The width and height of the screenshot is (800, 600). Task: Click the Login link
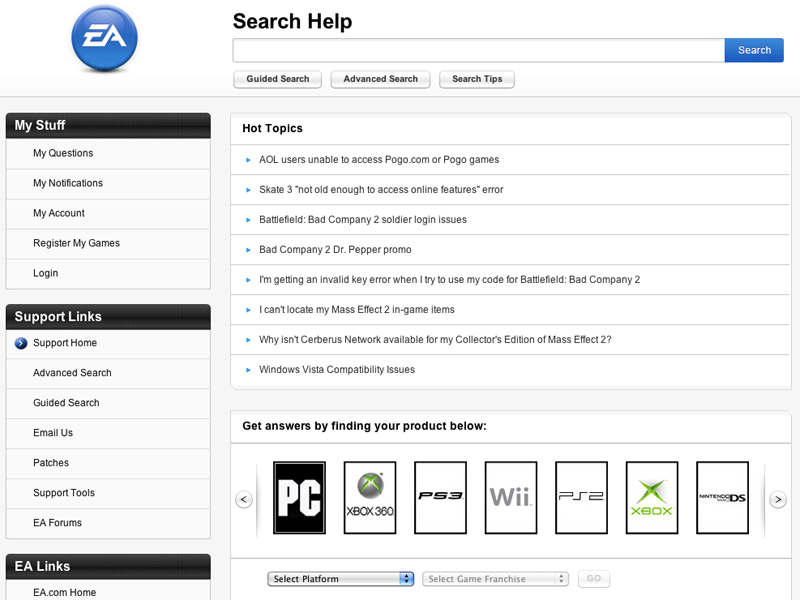pyautogui.click(x=45, y=273)
